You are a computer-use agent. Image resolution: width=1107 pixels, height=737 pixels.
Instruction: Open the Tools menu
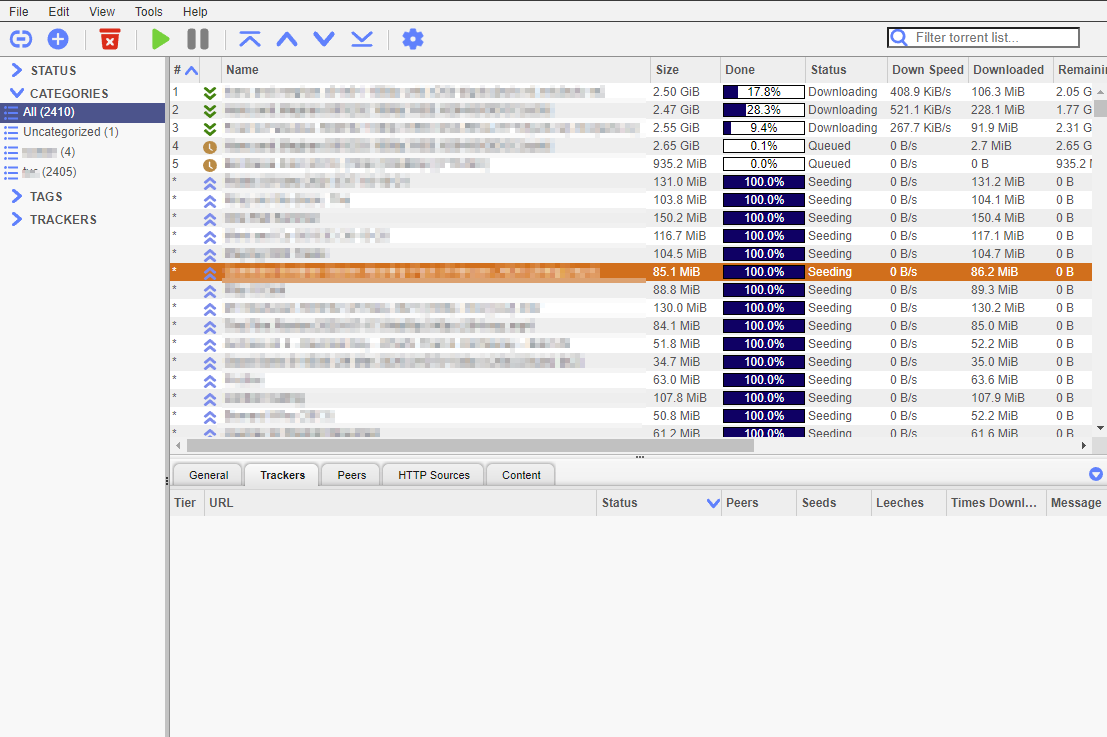coord(148,12)
